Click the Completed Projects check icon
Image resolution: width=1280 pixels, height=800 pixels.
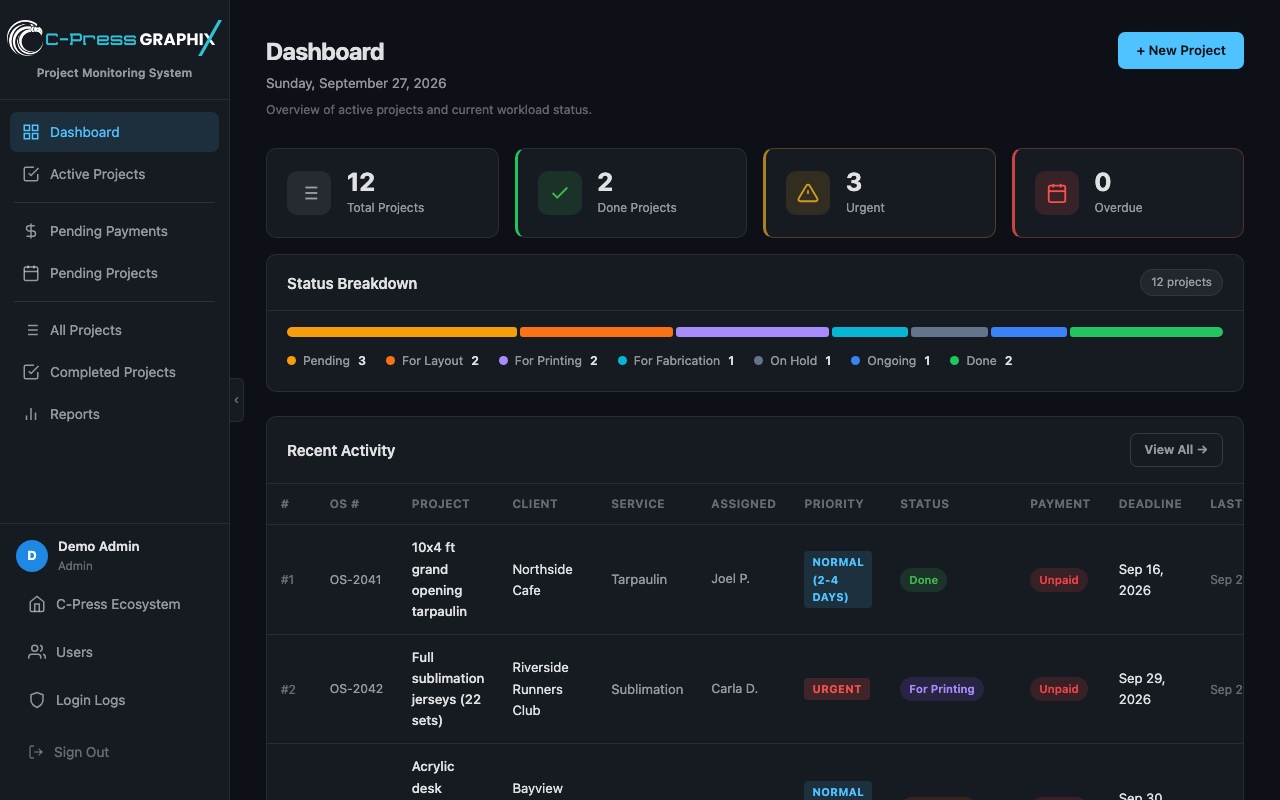[31, 372]
